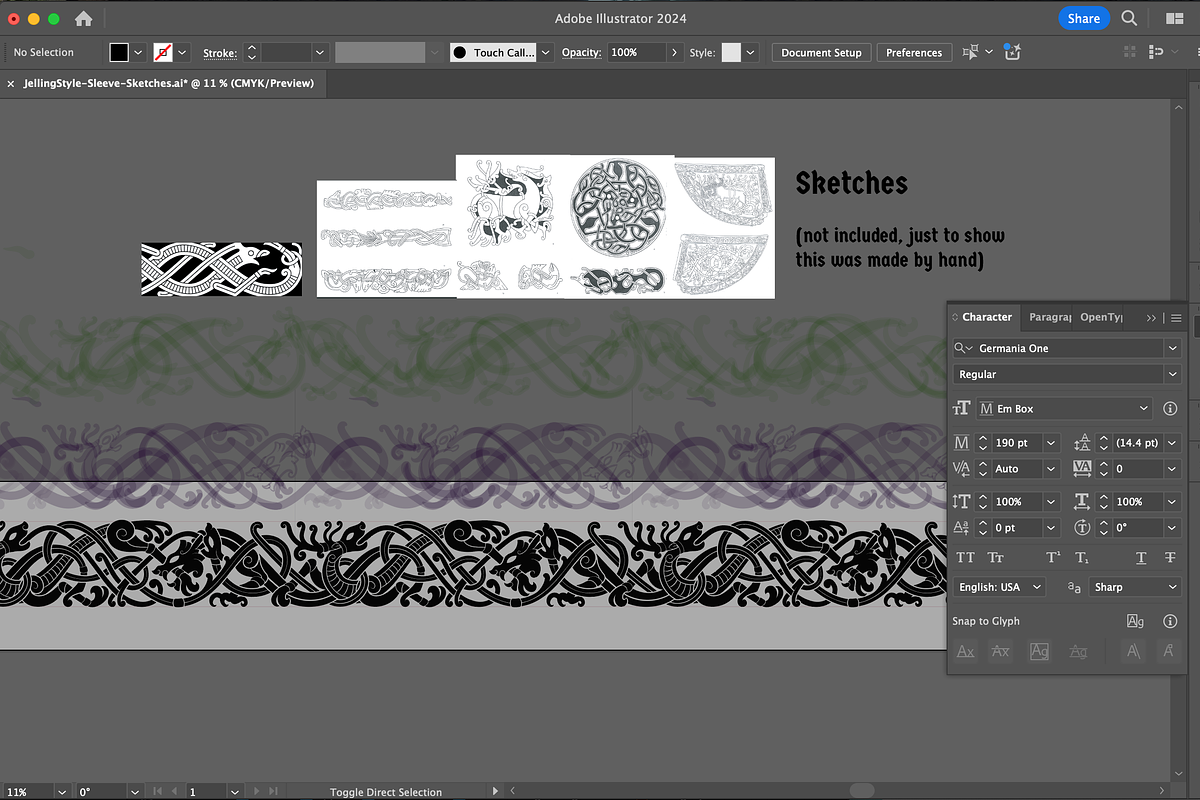Click the underlined Stroke label
This screenshot has height=800, width=1200.
220,53
